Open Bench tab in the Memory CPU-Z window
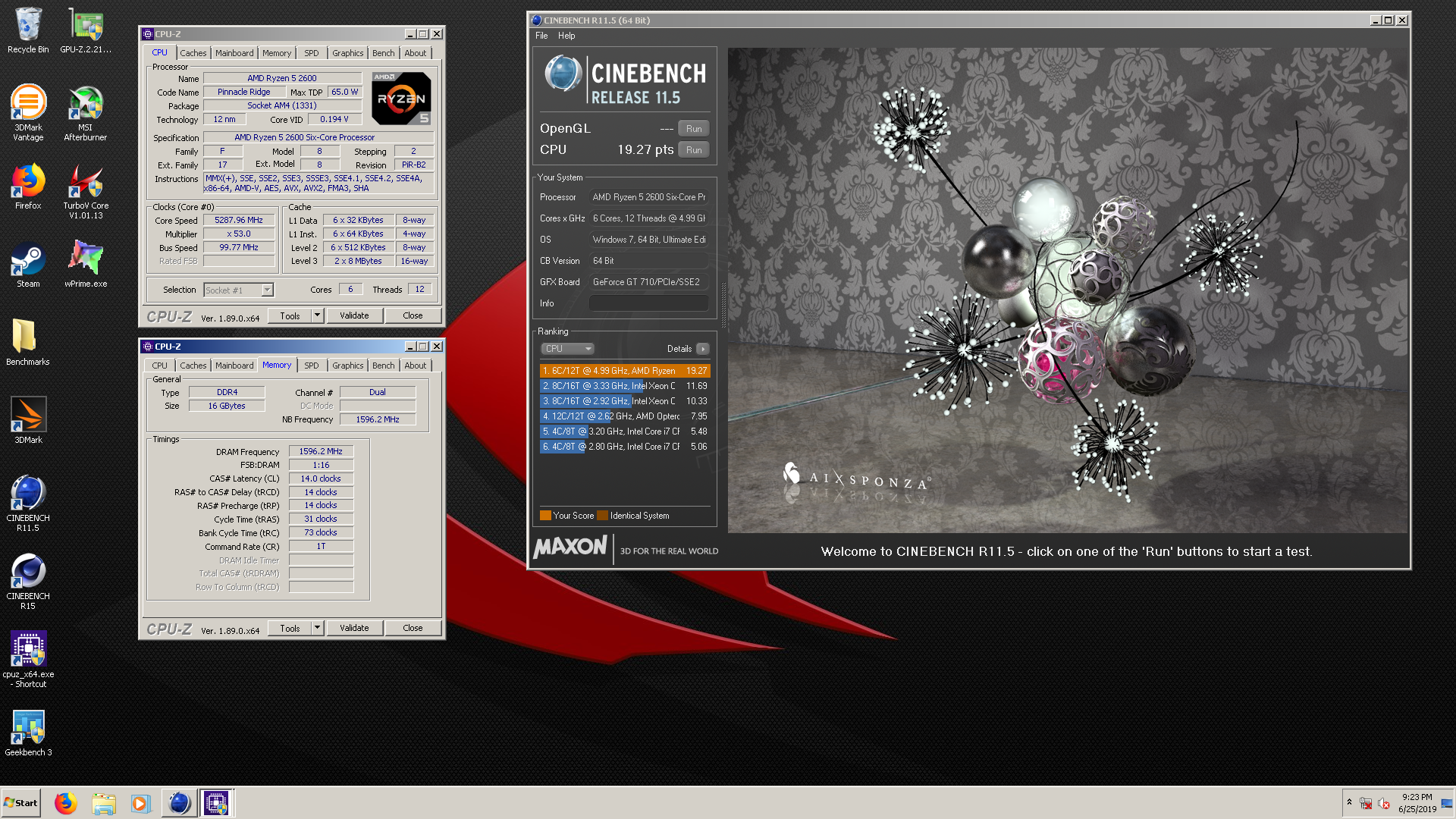Screen dimensions: 1456x819 384,366
